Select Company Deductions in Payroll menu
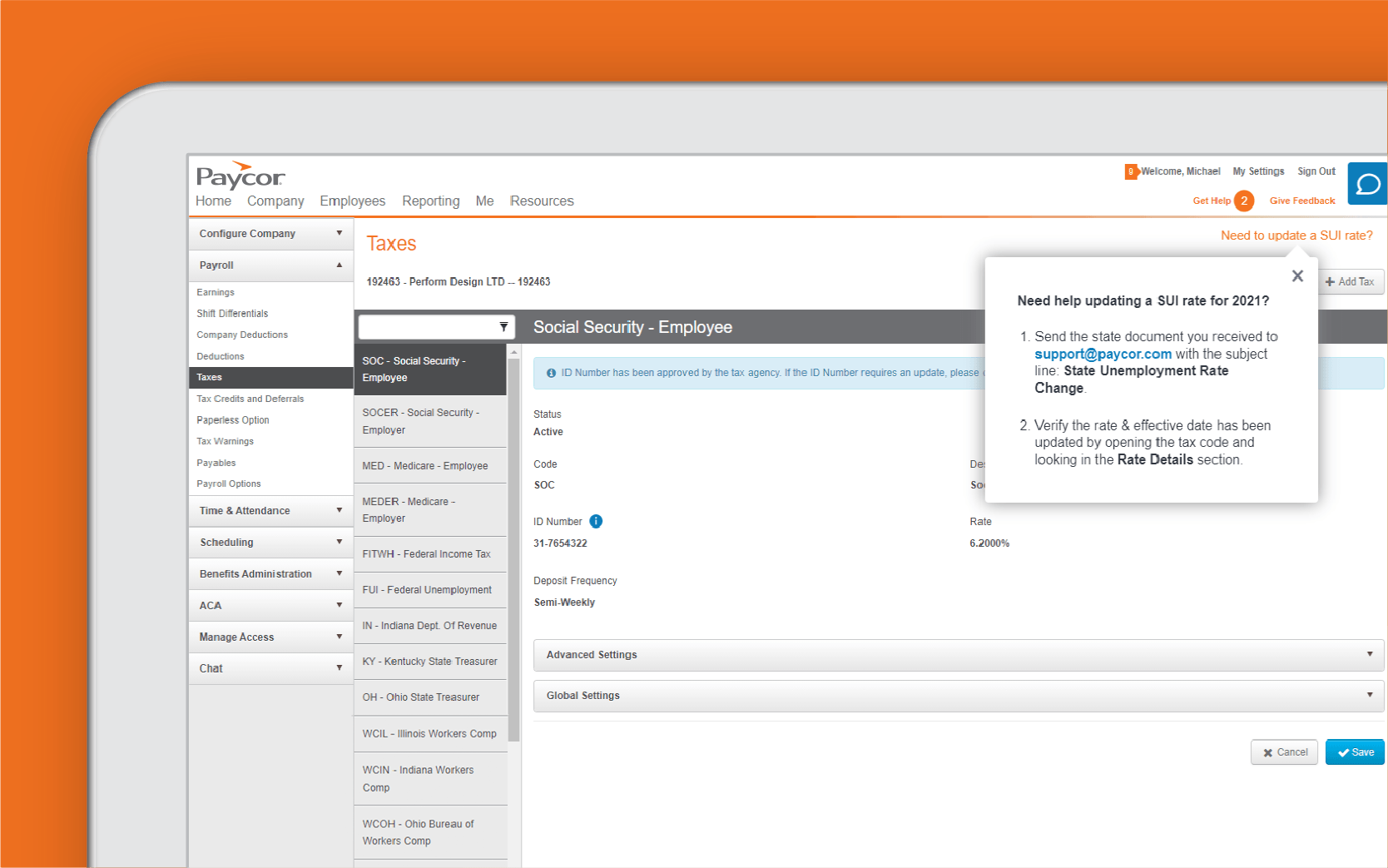Viewport: 1388px width, 868px height. point(242,335)
